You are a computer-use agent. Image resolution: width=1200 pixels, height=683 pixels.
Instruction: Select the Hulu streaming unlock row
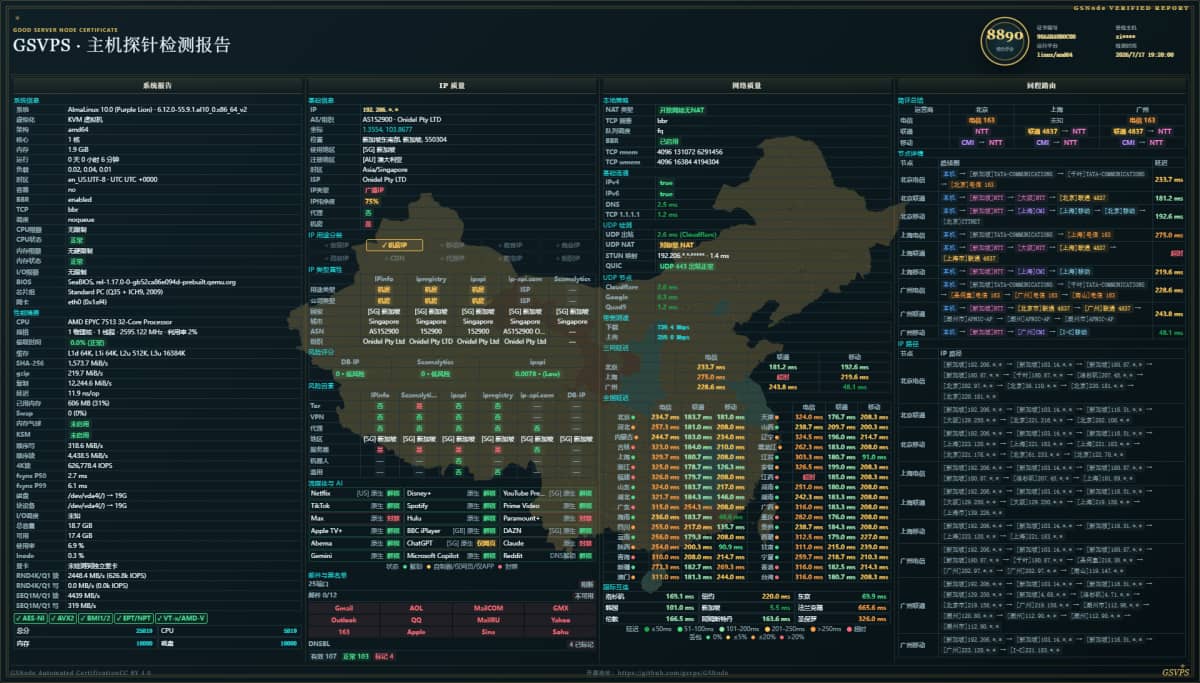pos(451,518)
